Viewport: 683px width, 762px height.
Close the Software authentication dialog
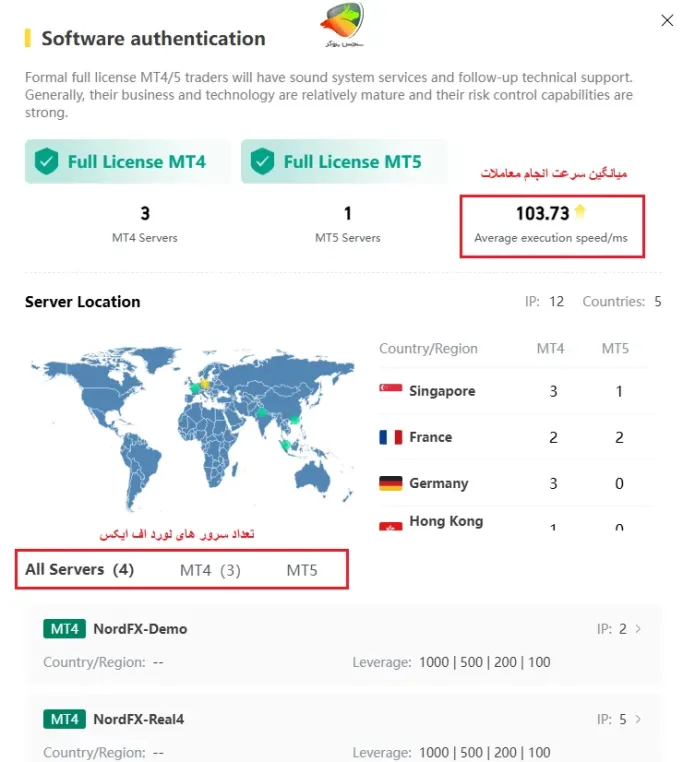tap(667, 20)
